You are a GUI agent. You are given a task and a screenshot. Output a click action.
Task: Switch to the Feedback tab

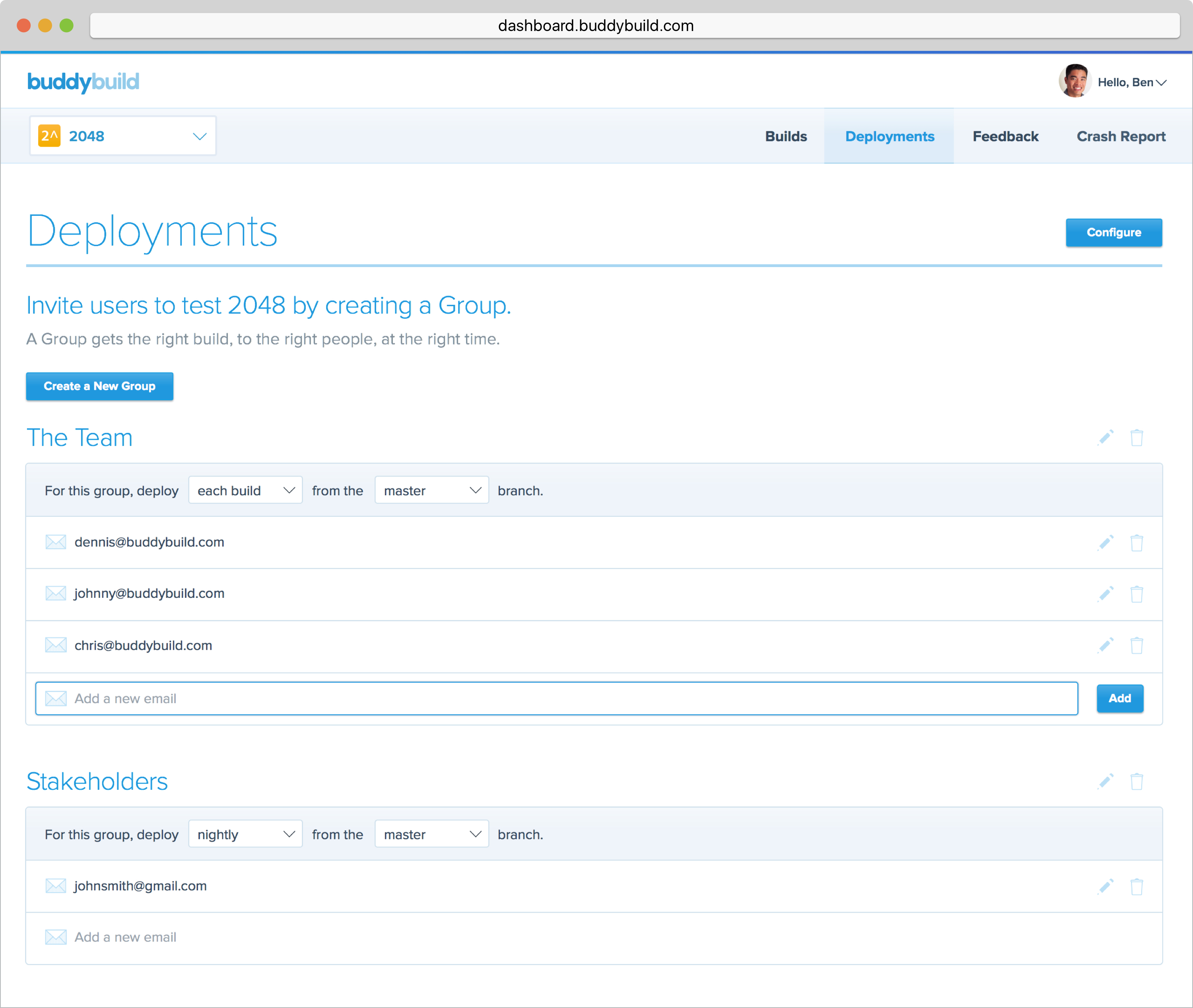1005,136
